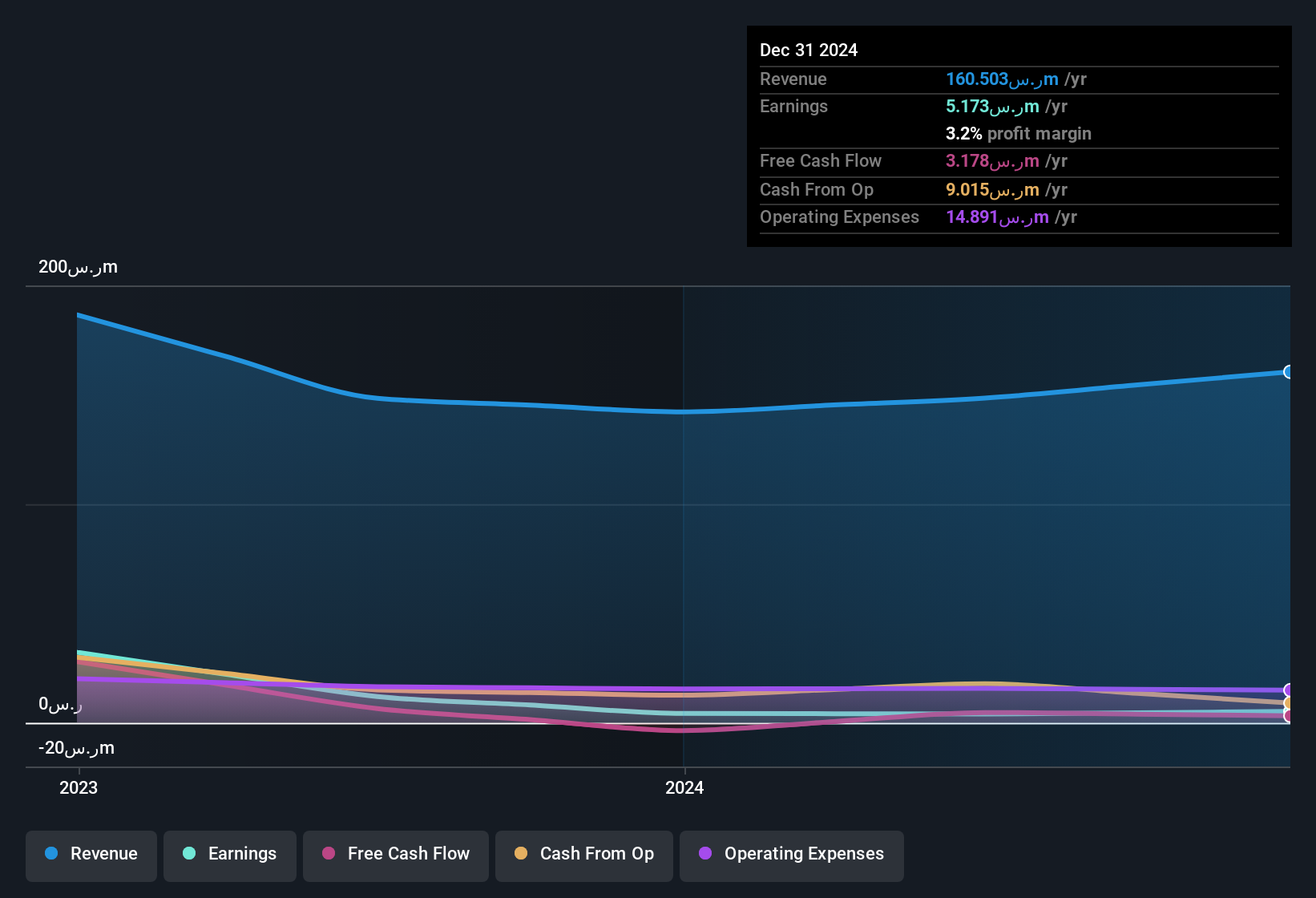Toggle the Cash From Op legend button
This screenshot has height=898, width=1316.
584,856
